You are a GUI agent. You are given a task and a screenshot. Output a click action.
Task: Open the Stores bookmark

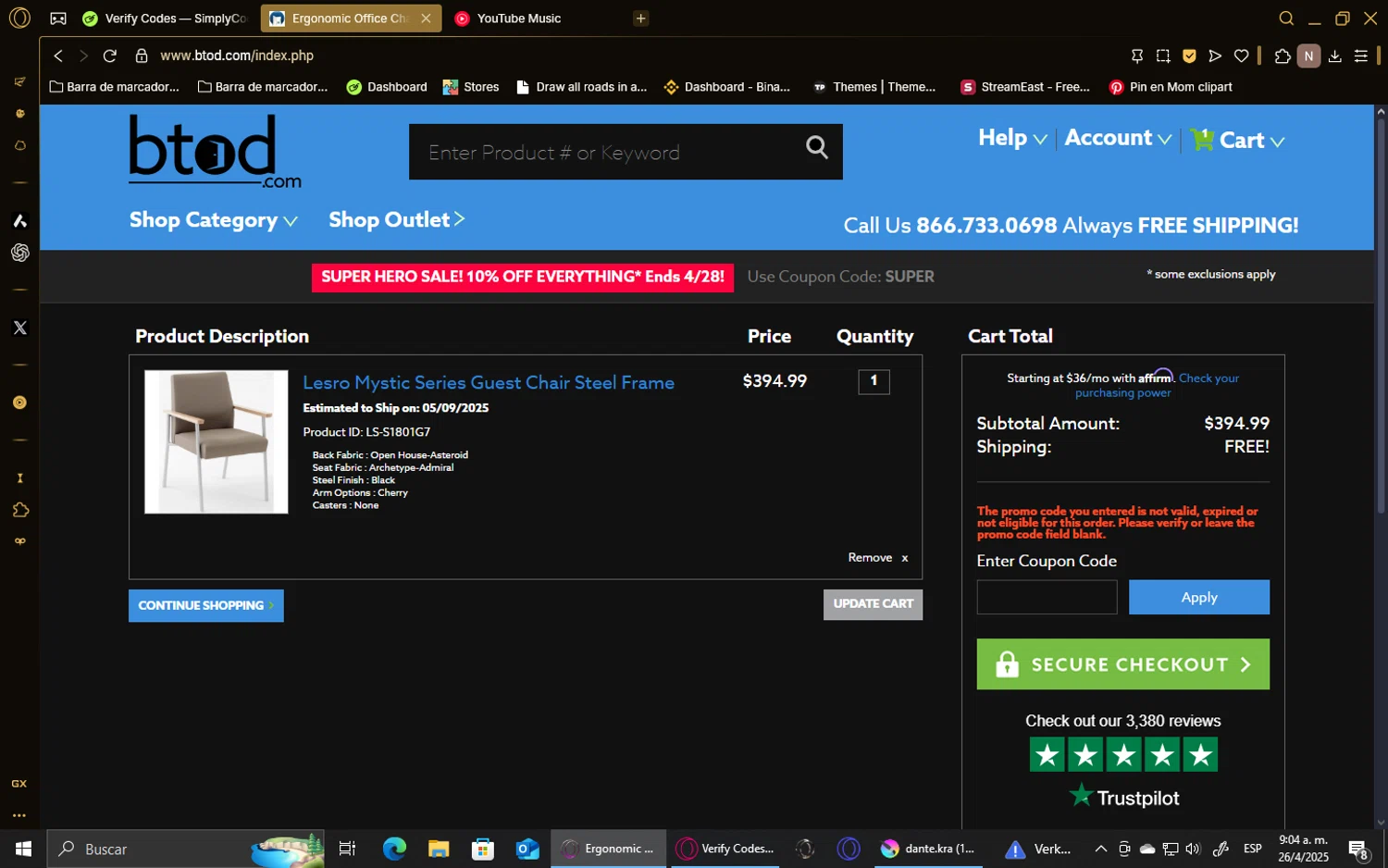(471, 87)
